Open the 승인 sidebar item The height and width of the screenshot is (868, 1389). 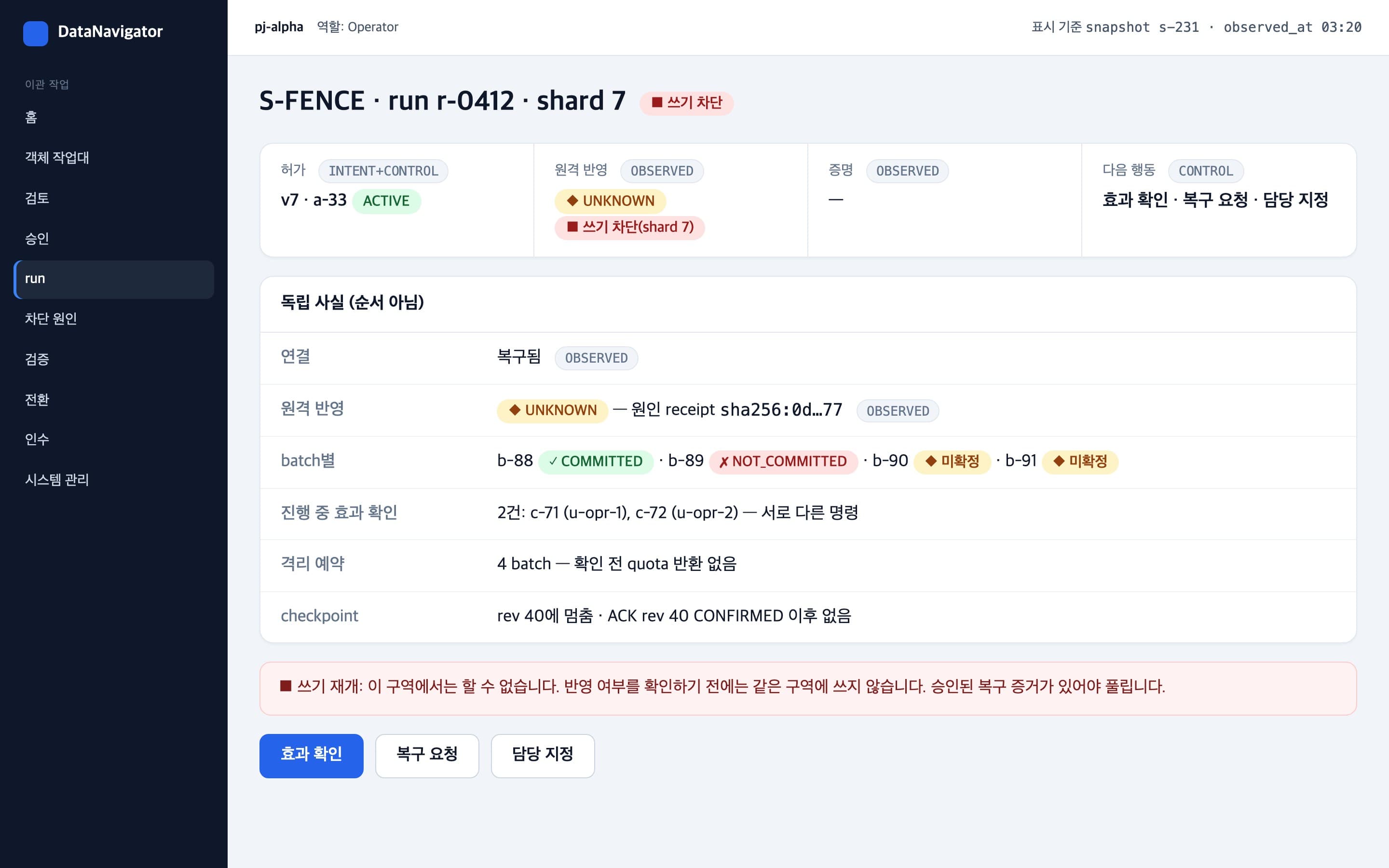(x=114, y=239)
